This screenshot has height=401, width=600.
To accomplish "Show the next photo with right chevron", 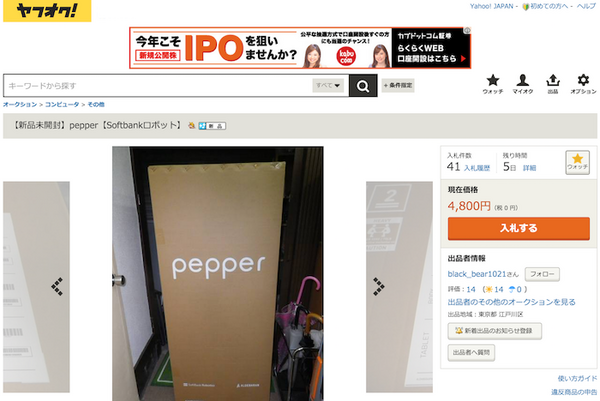I will 379,286.
